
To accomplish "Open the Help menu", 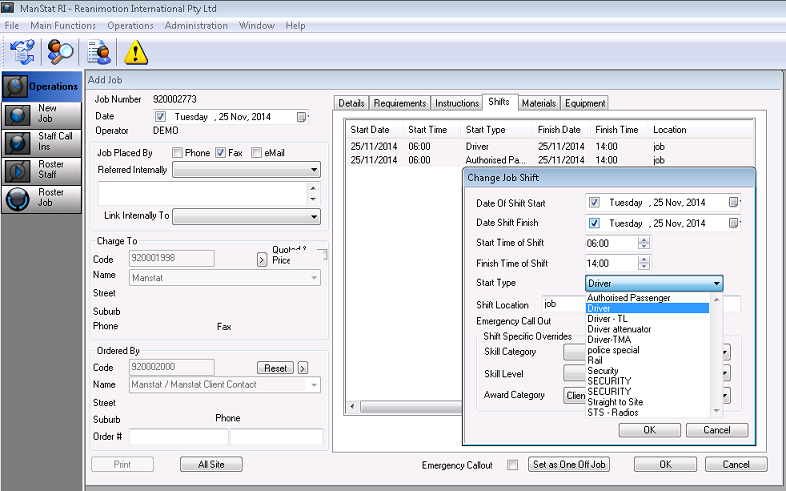I will [x=295, y=26].
